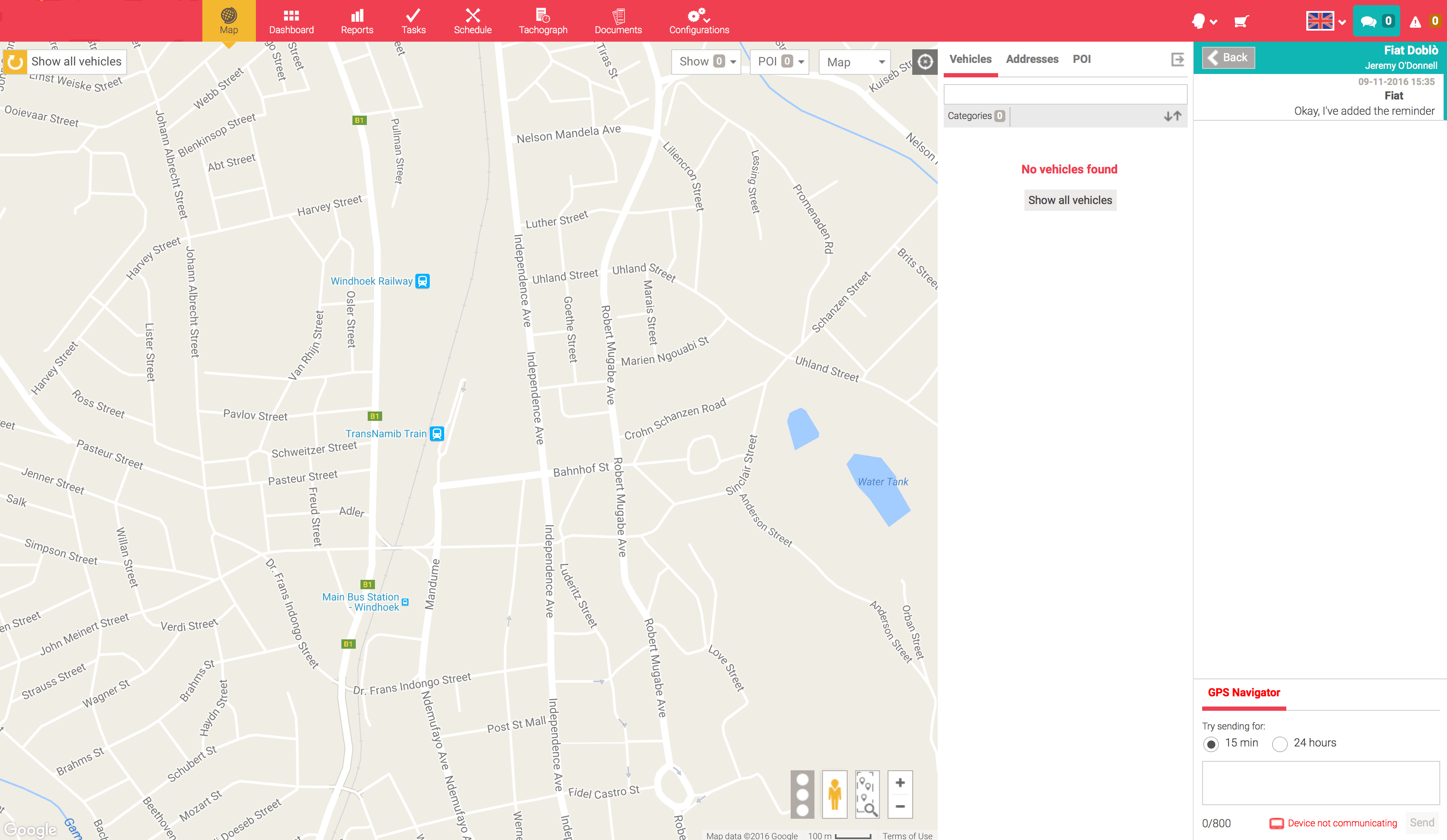Open the alerts warning triangle icon
This screenshot has height=840, width=1447.
coord(1416,22)
